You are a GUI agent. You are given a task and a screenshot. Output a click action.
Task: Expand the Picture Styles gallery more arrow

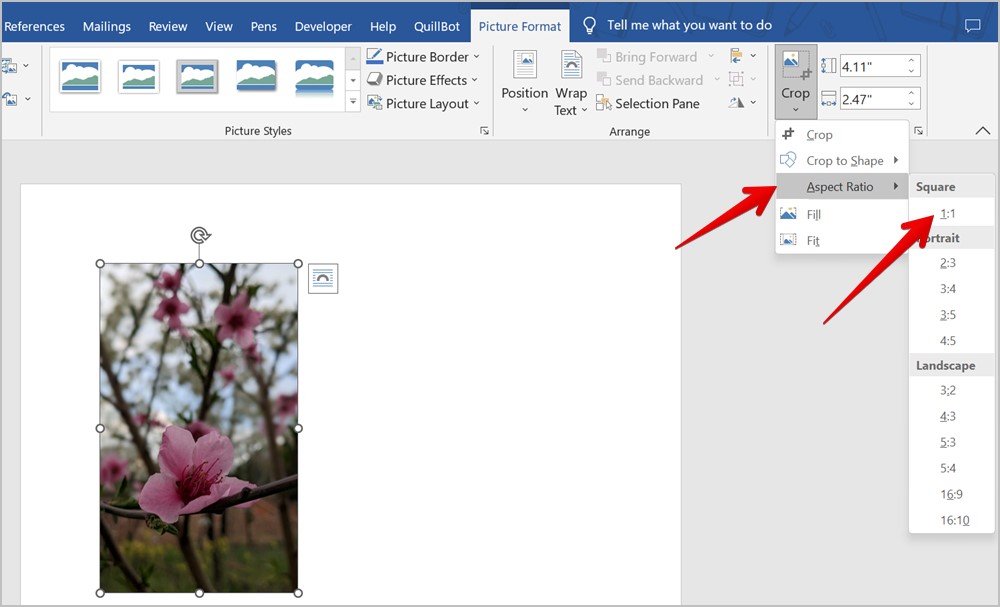(x=353, y=102)
